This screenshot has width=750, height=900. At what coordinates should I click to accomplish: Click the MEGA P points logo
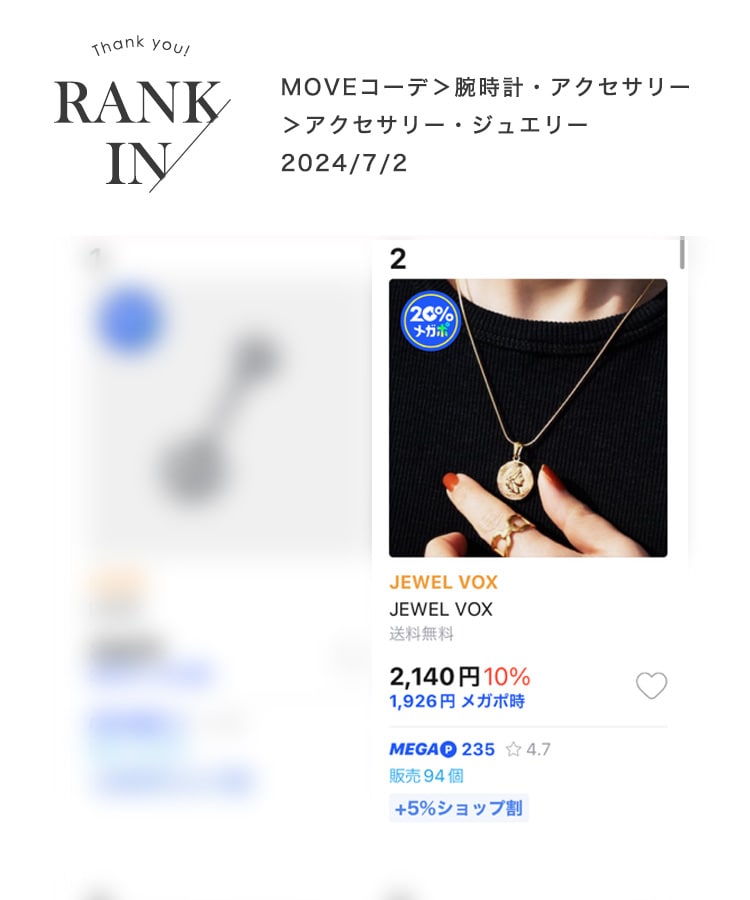(x=423, y=749)
